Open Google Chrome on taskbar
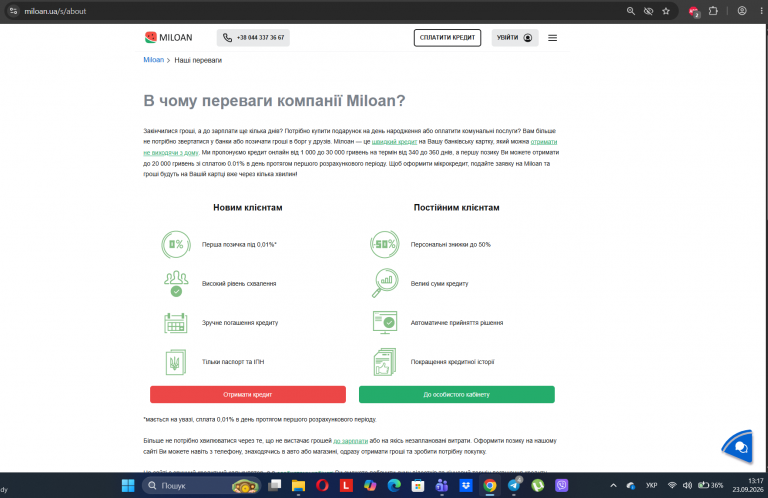 (490, 485)
